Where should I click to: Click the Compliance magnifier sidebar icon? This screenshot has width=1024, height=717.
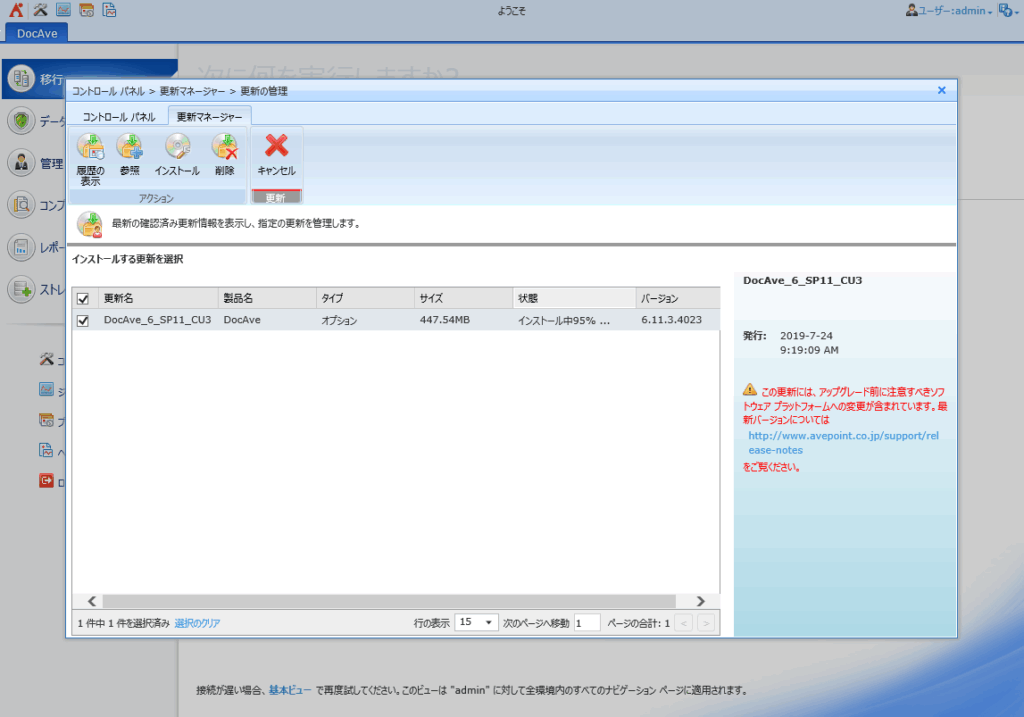(x=21, y=205)
